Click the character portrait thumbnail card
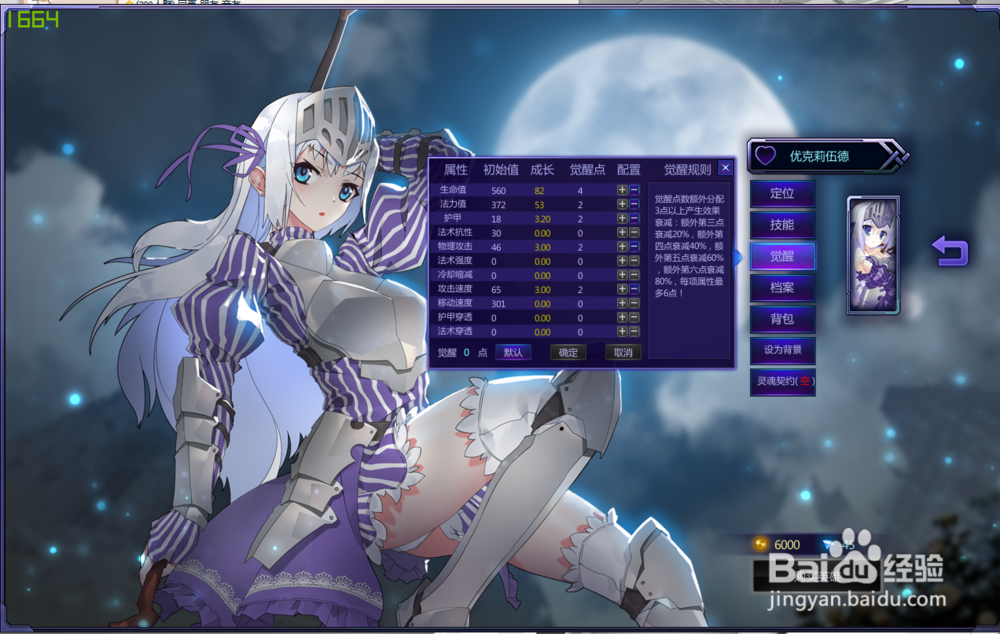This screenshot has width=1000, height=634. tap(873, 255)
